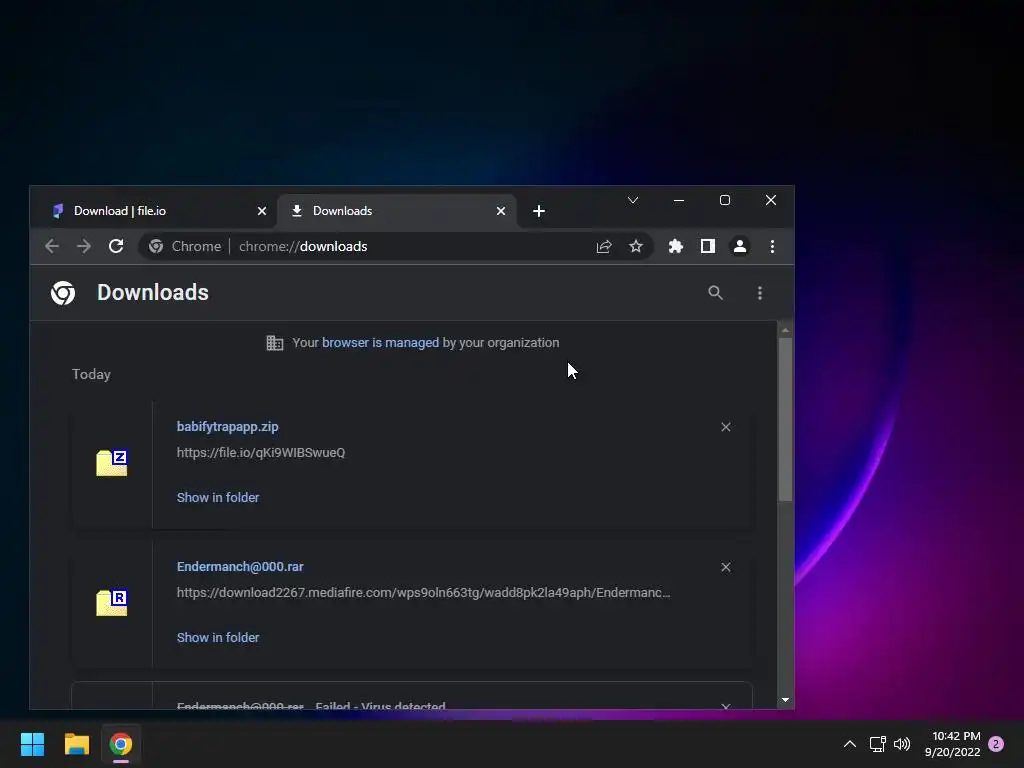This screenshot has width=1024, height=768.
Task: Search downloads with the magnifier icon
Action: [716, 293]
